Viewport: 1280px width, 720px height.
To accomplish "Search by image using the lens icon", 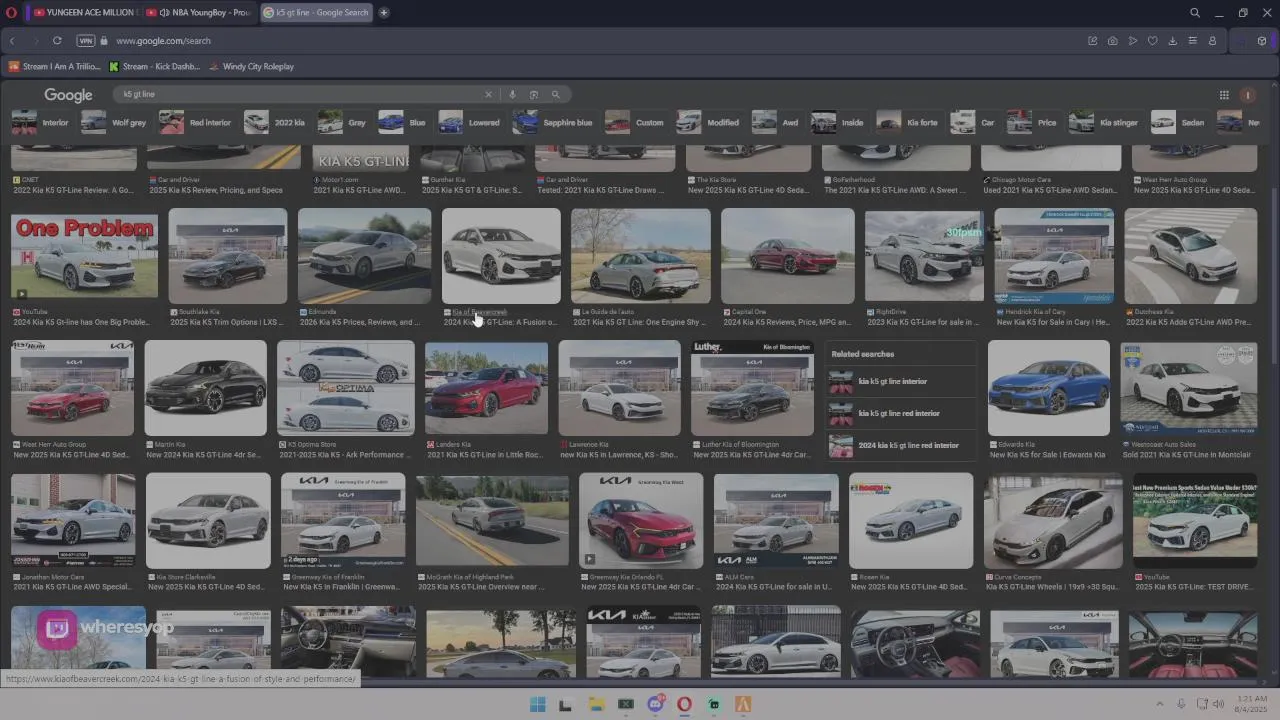I will pos(534,94).
